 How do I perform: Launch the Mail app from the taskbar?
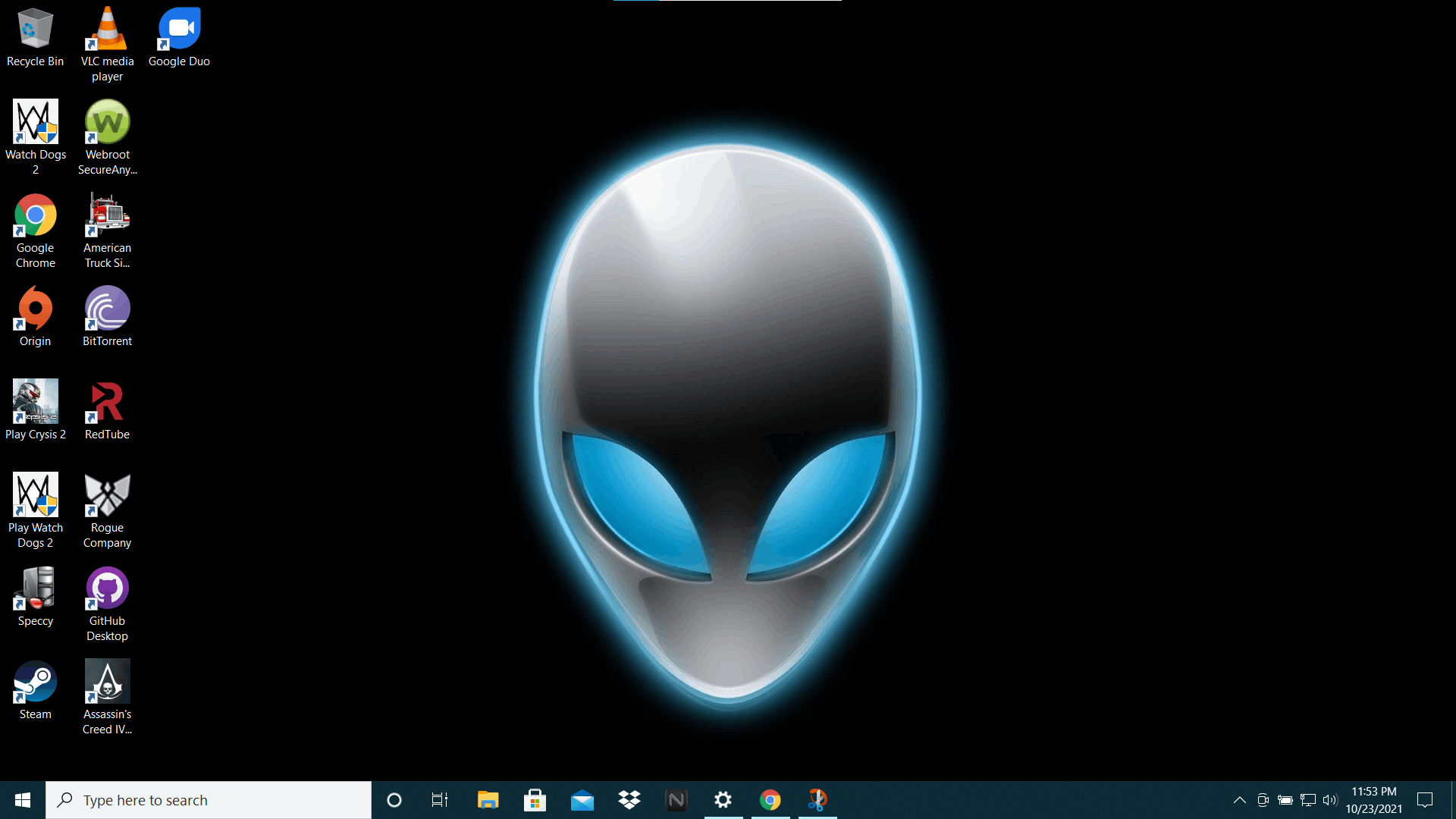582,799
